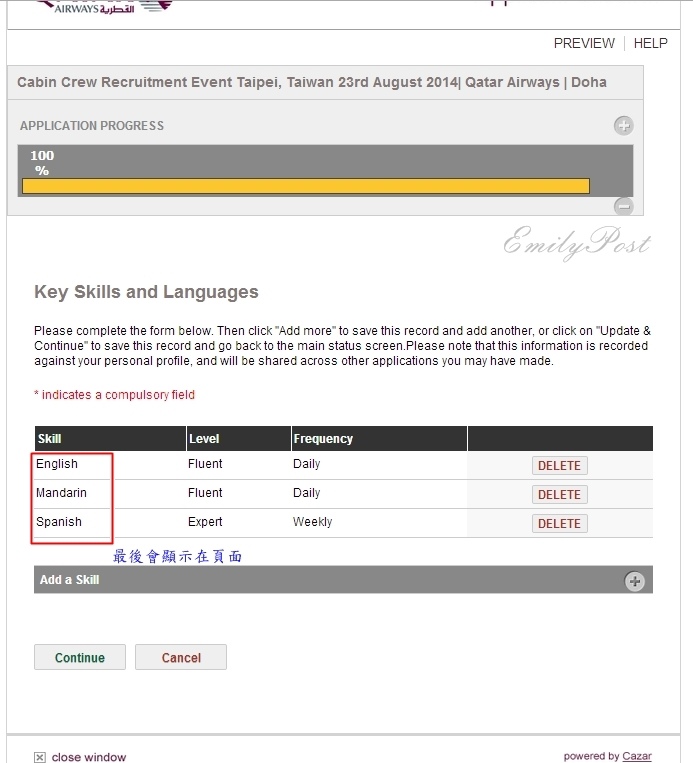Delete the Spanish skill row
This screenshot has width=693, height=763.
click(x=559, y=524)
